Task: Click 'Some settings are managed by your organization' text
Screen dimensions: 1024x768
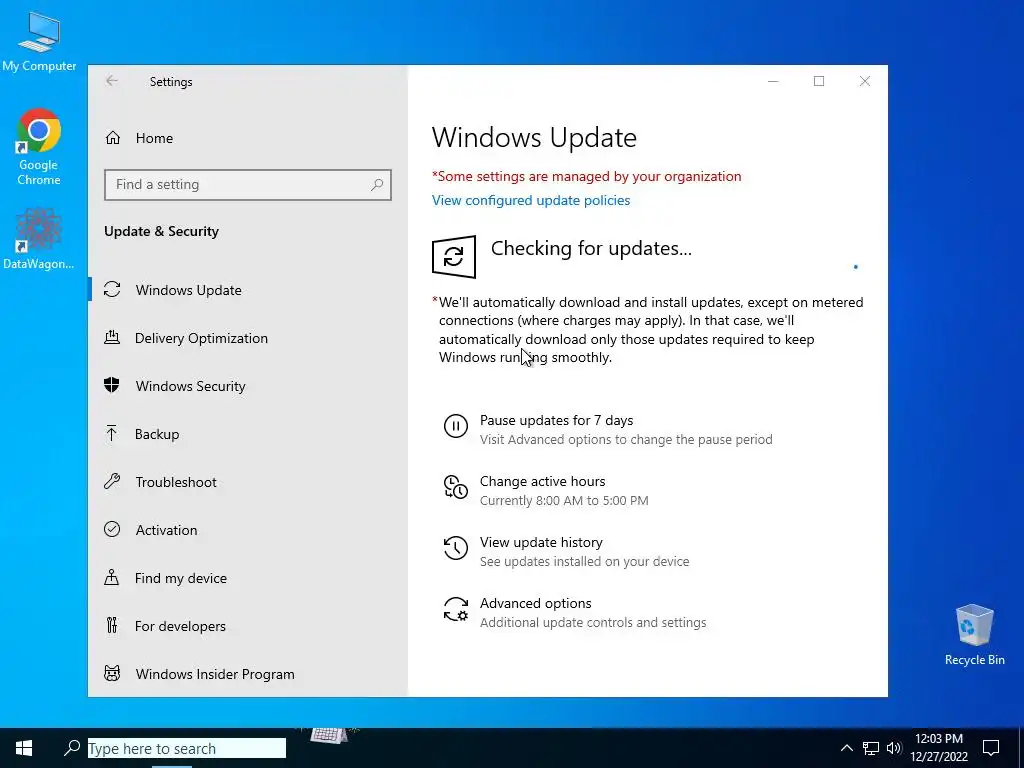Action: coord(586,176)
